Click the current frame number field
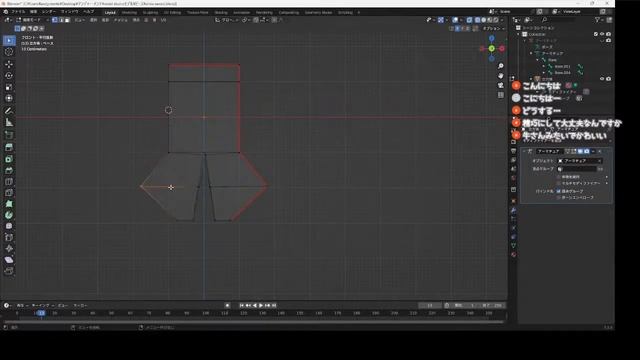The width and height of the screenshot is (640, 360). [x=430, y=305]
